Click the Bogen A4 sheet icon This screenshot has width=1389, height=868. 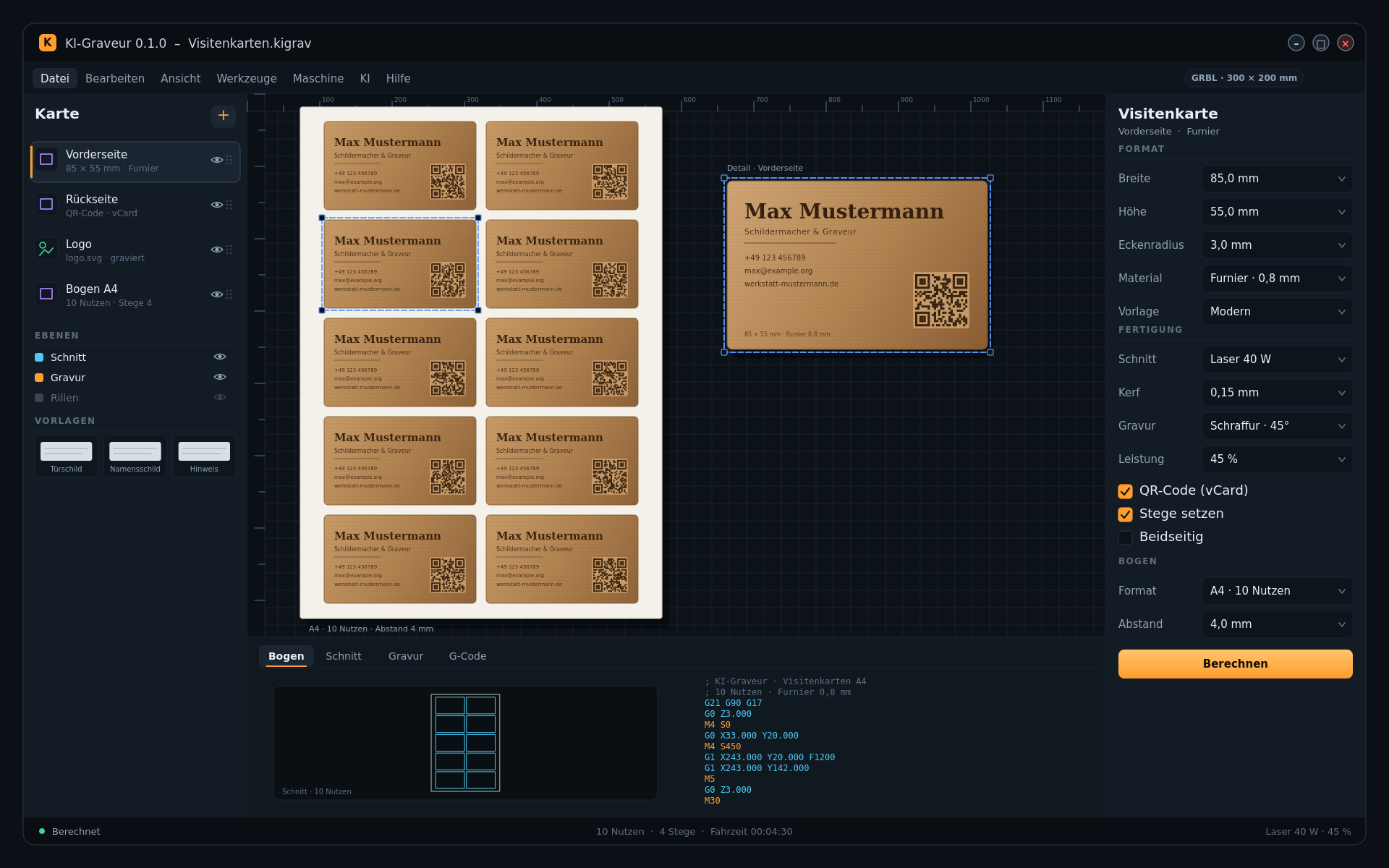tap(46, 294)
